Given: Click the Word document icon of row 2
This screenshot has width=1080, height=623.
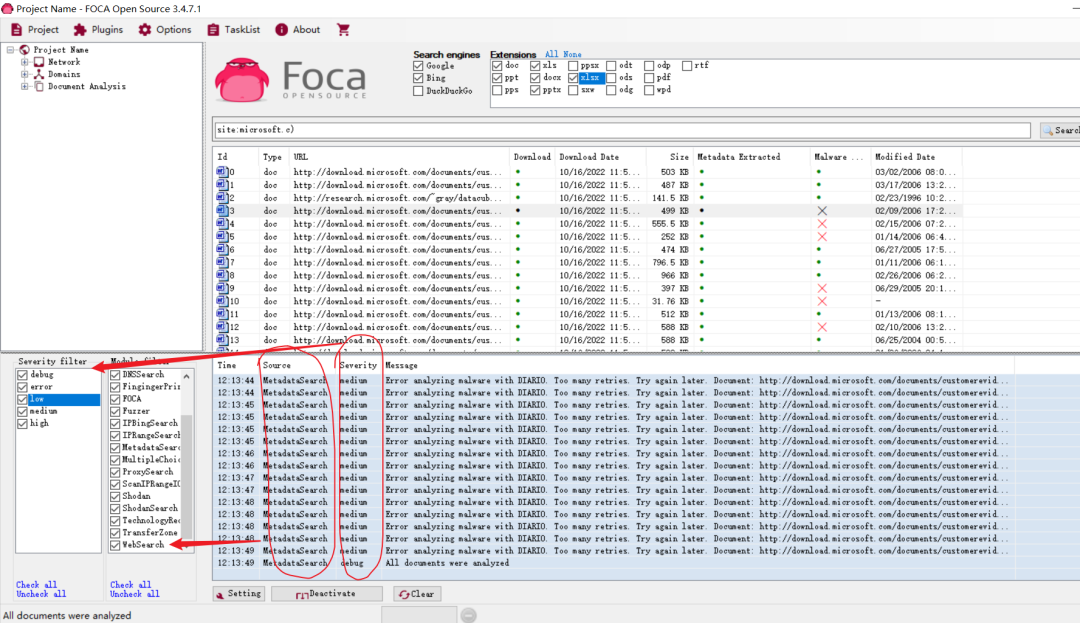Looking at the screenshot, I should (222, 198).
